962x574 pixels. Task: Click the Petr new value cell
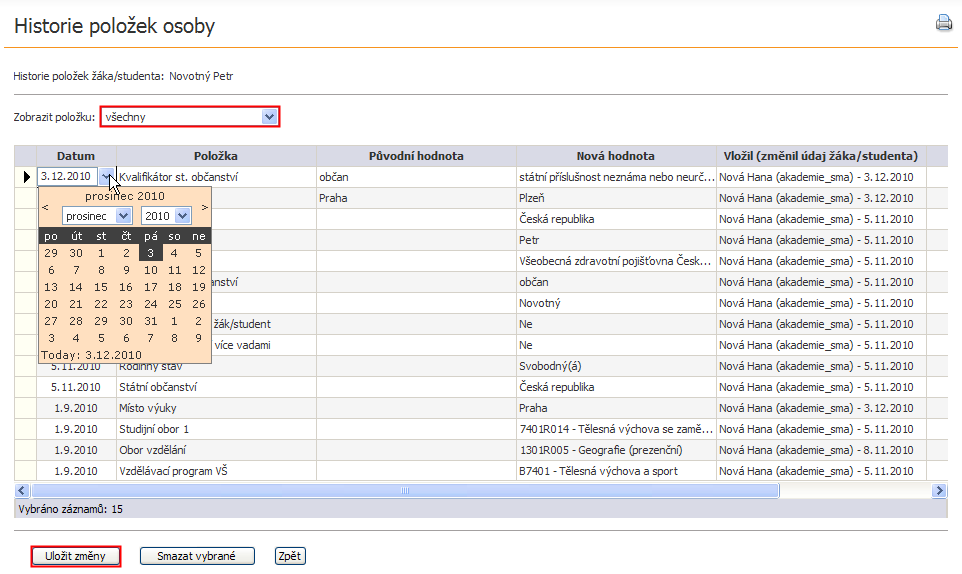tap(616, 240)
